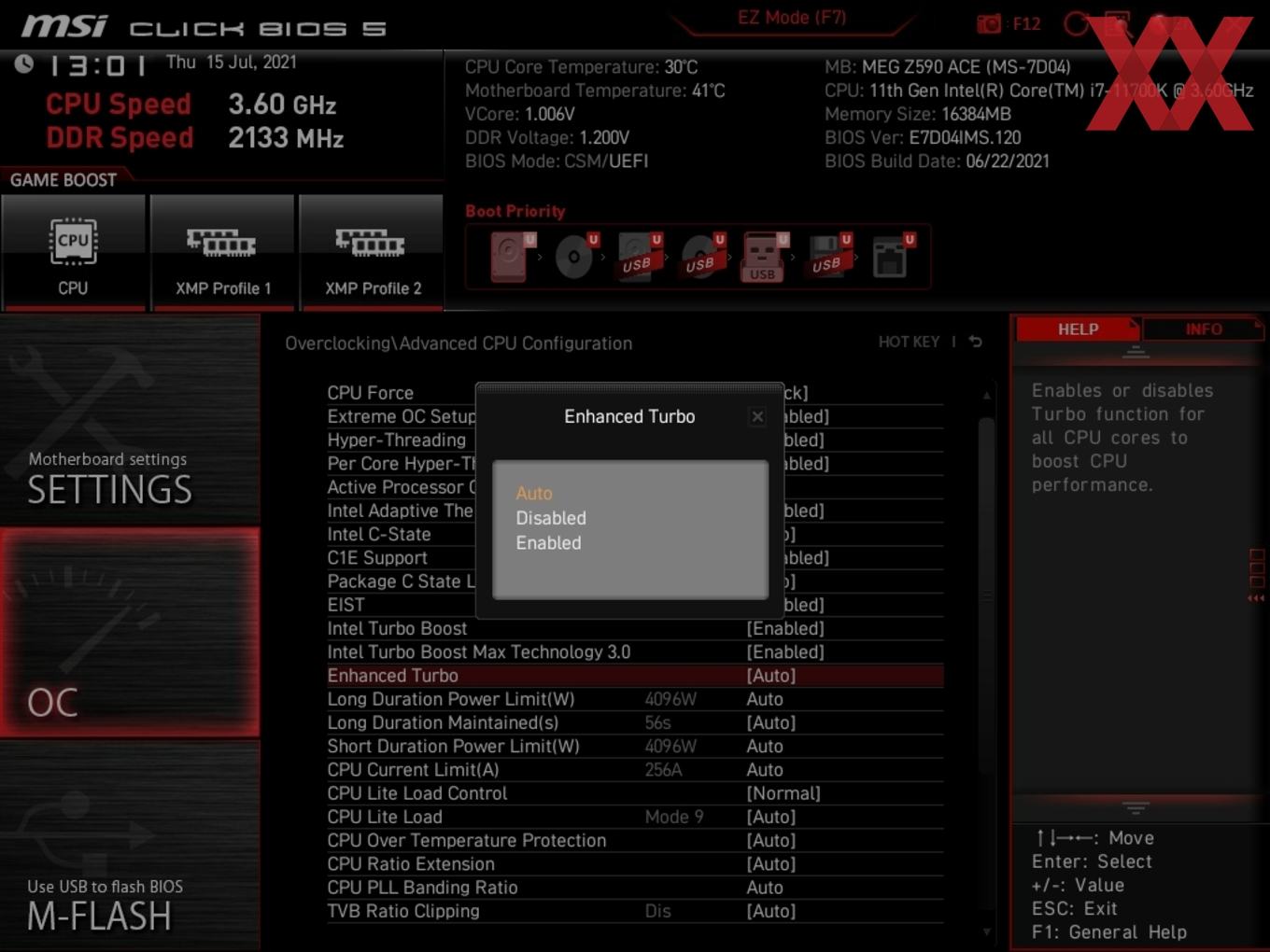
Task: Switch to the HELP tab
Action: [x=1078, y=329]
